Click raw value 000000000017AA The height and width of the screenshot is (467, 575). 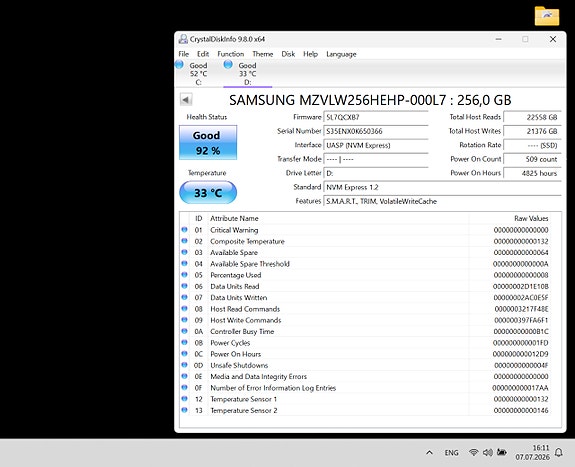520,388
